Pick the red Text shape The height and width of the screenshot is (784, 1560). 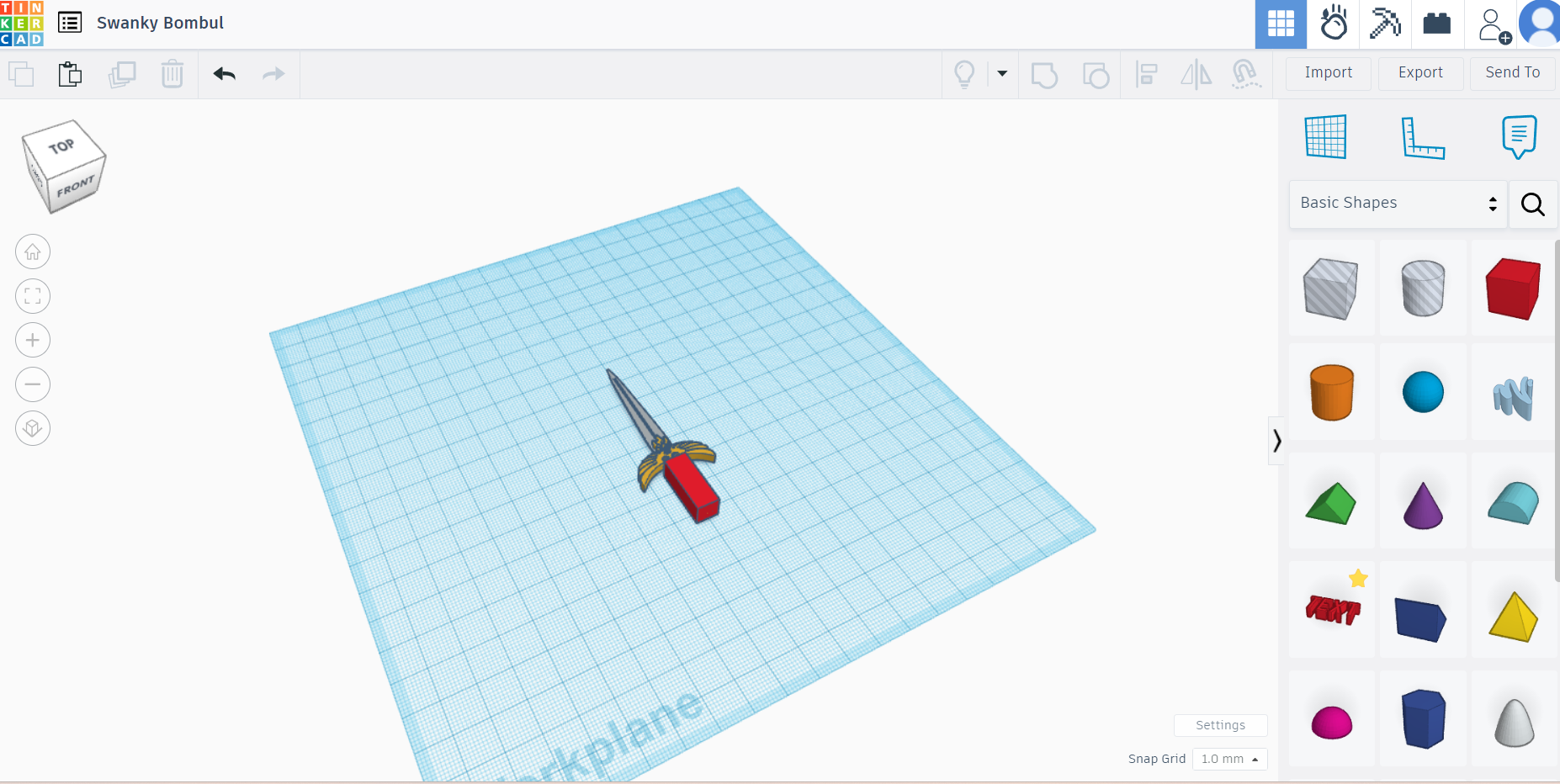(1332, 609)
